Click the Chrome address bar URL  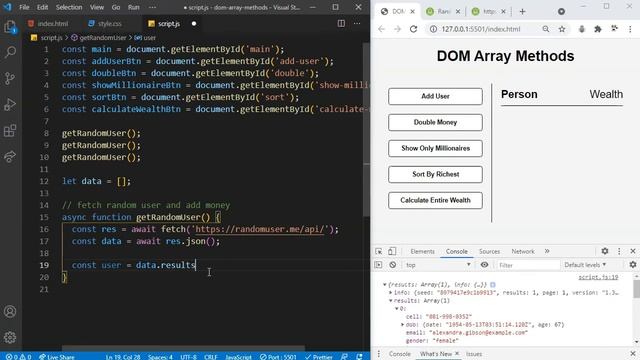pos(481,29)
